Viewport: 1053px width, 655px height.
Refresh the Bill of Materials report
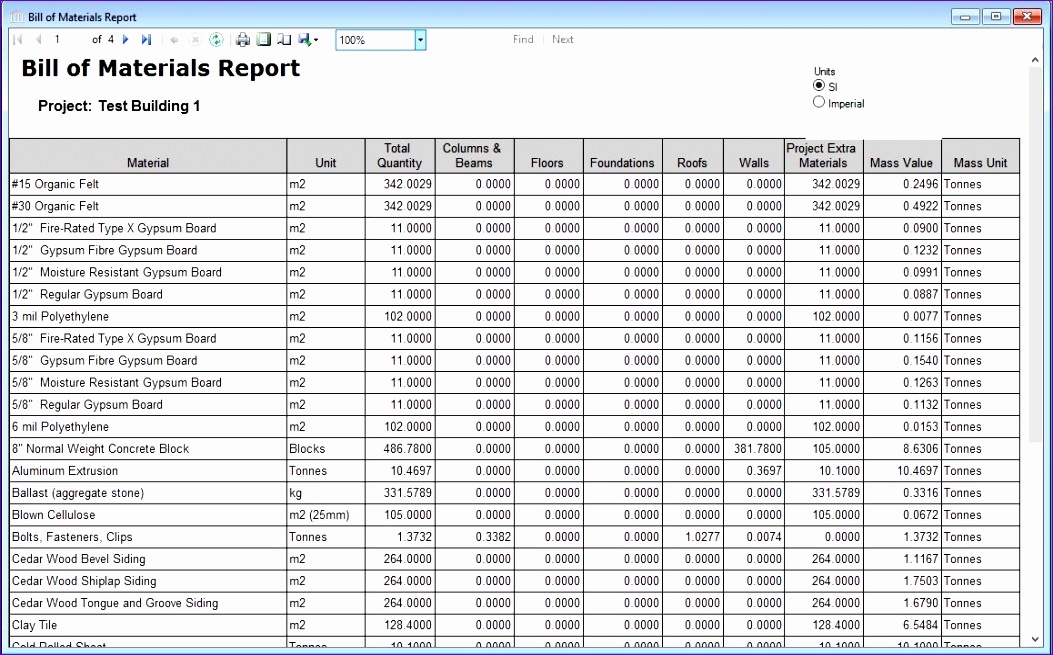point(215,39)
